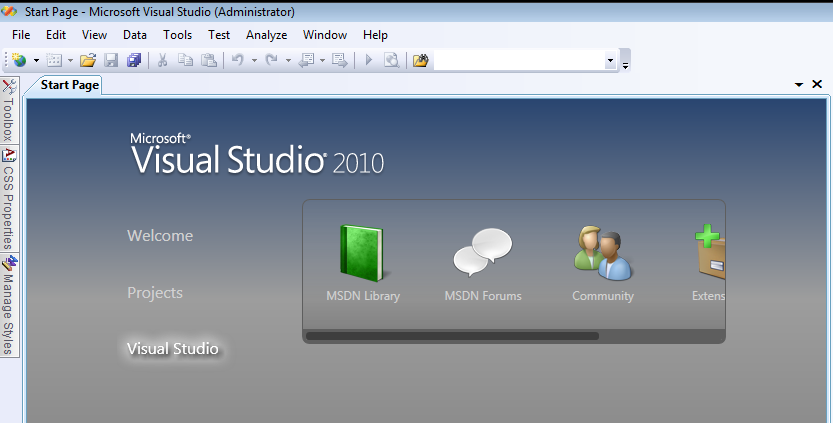Open the Navigate Backward dropdown arrow

[322, 61]
